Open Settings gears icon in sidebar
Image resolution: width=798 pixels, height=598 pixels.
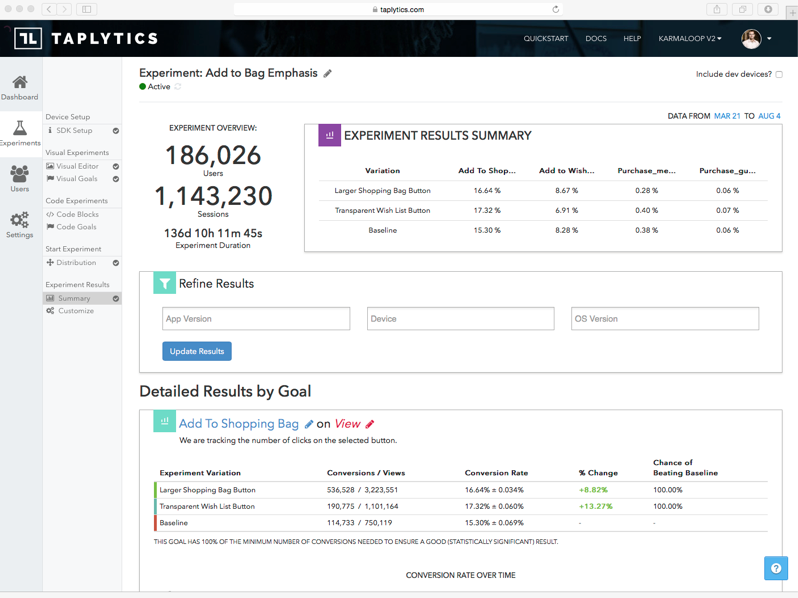pyautogui.click(x=19, y=220)
